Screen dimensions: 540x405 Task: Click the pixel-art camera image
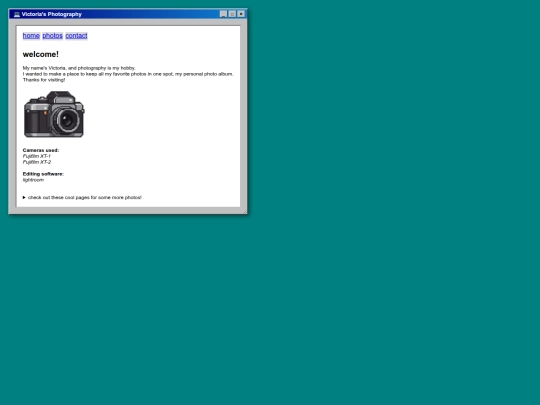54,114
